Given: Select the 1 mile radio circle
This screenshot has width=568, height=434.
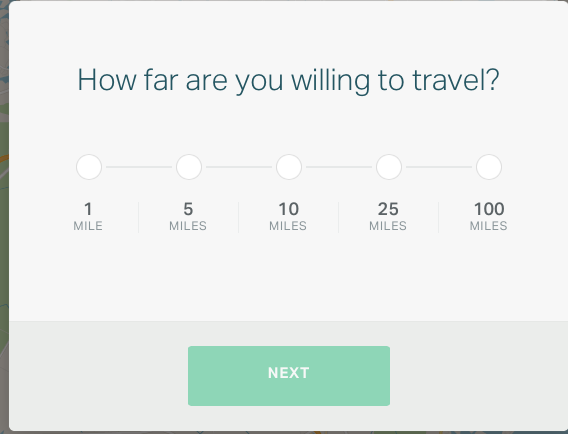Looking at the screenshot, I should 89,167.
